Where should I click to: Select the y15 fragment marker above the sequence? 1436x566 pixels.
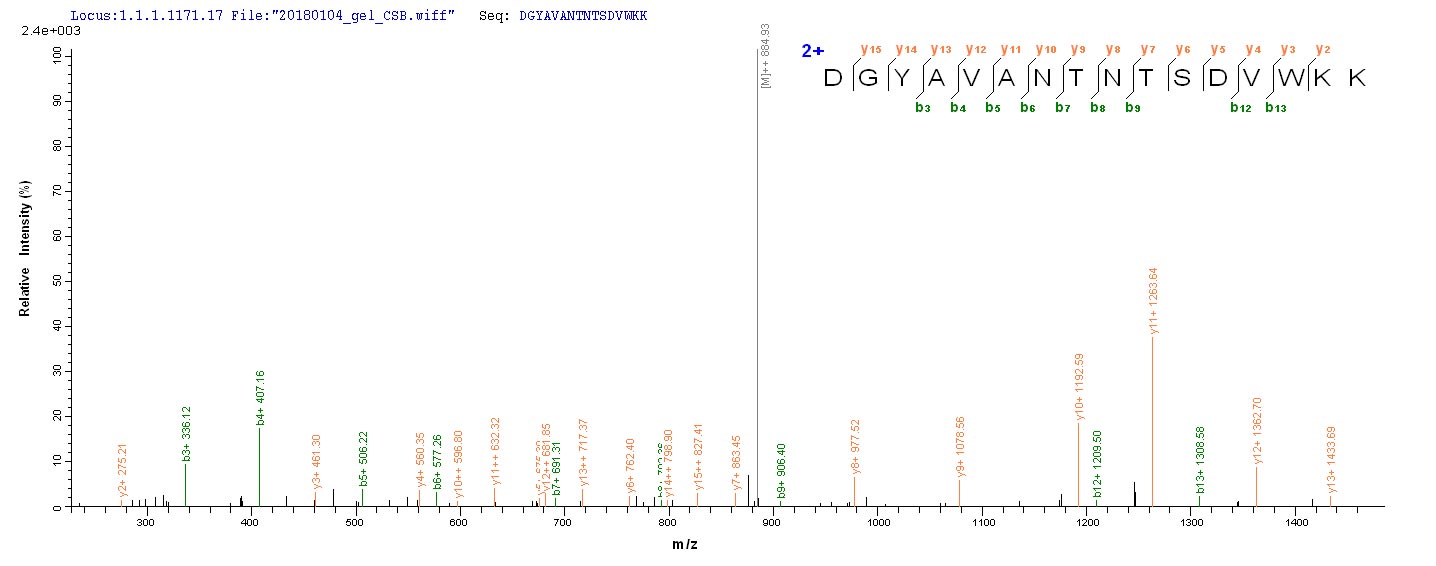868,49
